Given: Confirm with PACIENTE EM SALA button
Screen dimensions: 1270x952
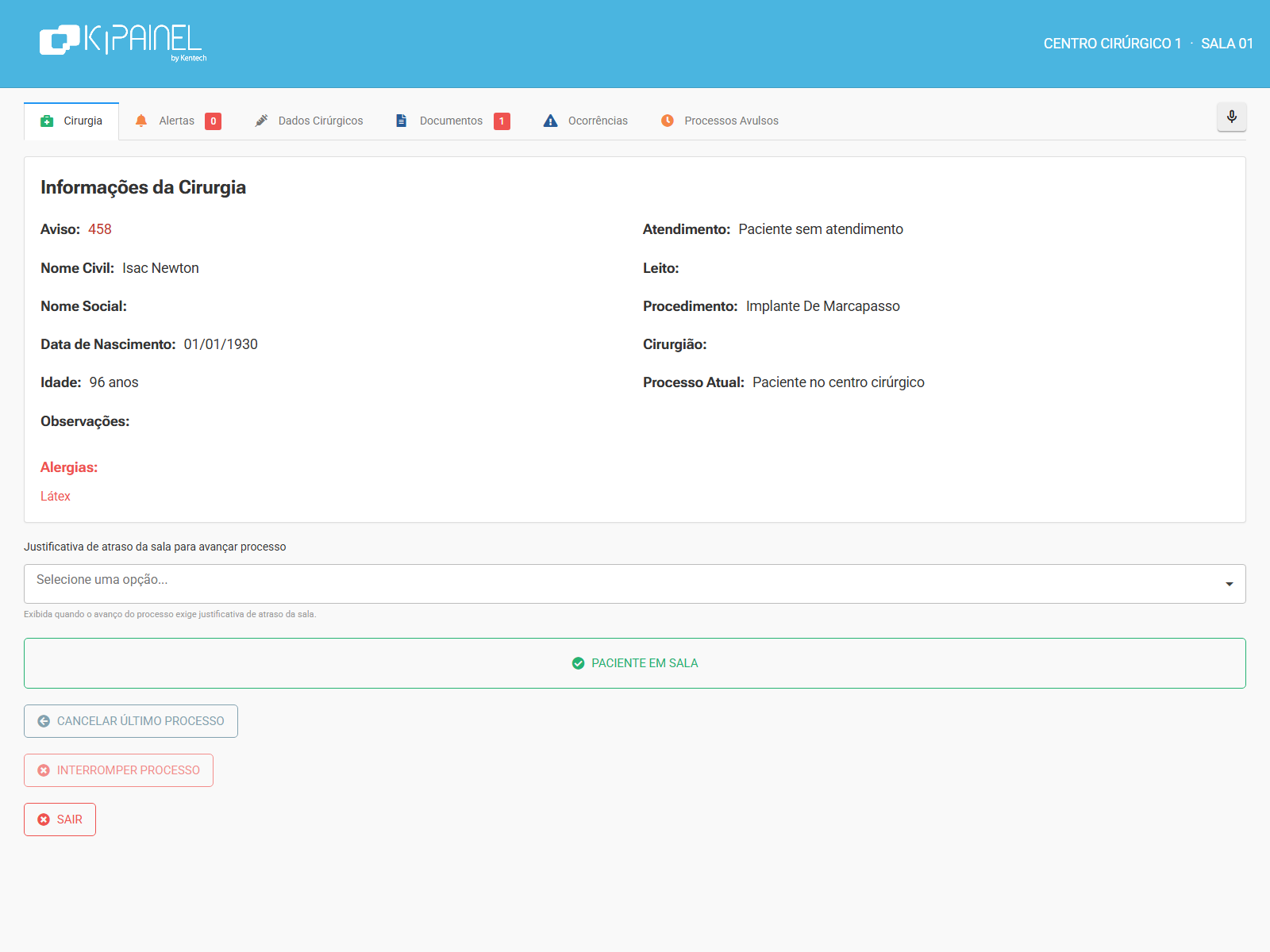Looking at the screenshot, I should click(x=634, y=663).
